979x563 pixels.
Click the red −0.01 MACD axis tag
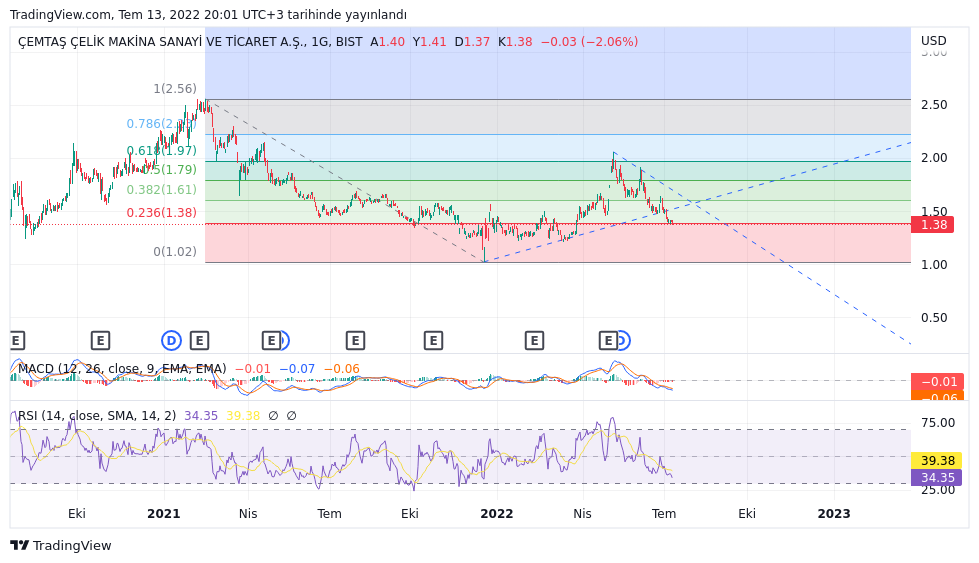pyautogui.click(x=938, y=381)
